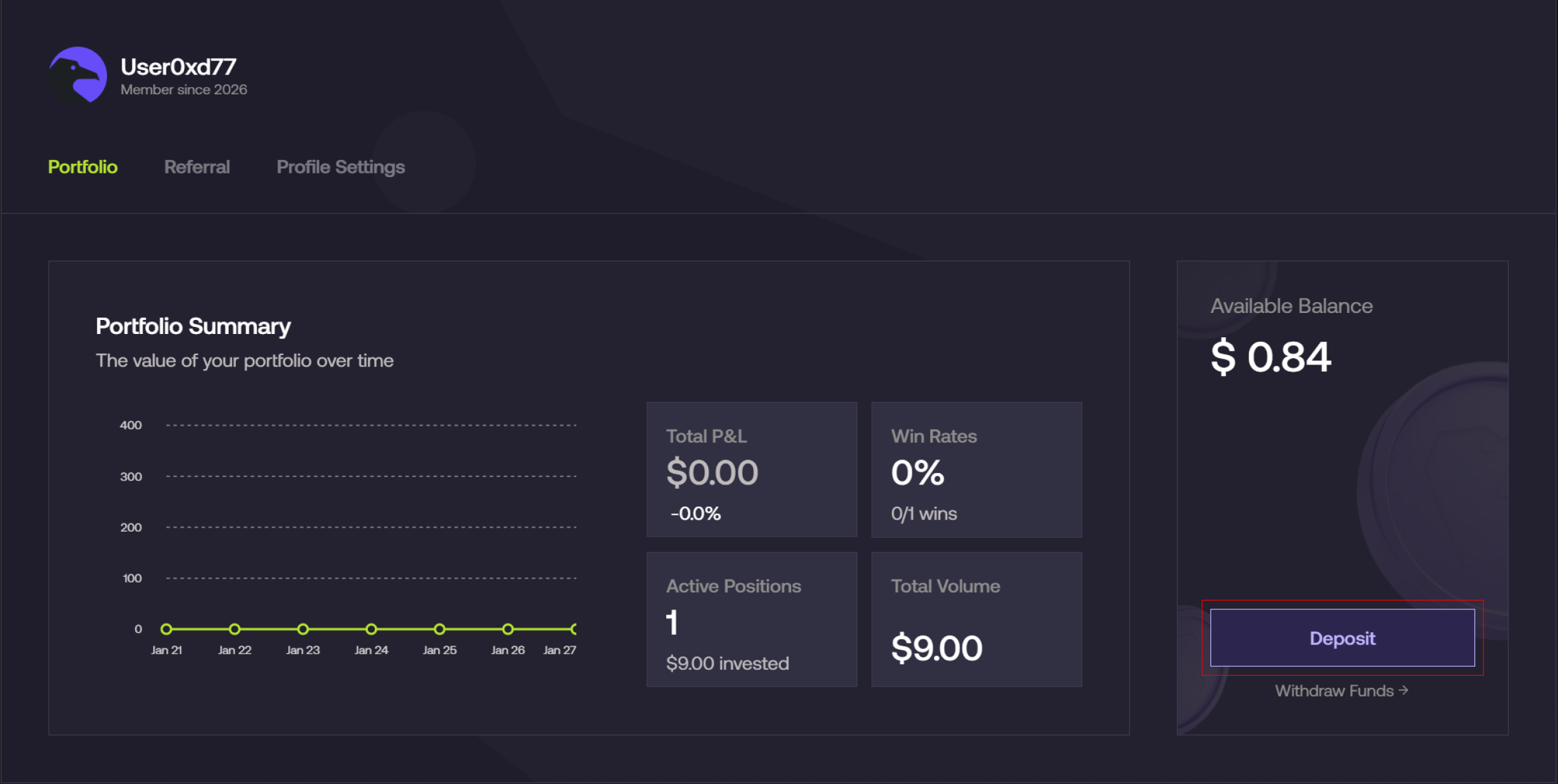The image size is (1558, 784).
Task: Select the Jan 21 chart data point
Action: click(x=166, y=629)
